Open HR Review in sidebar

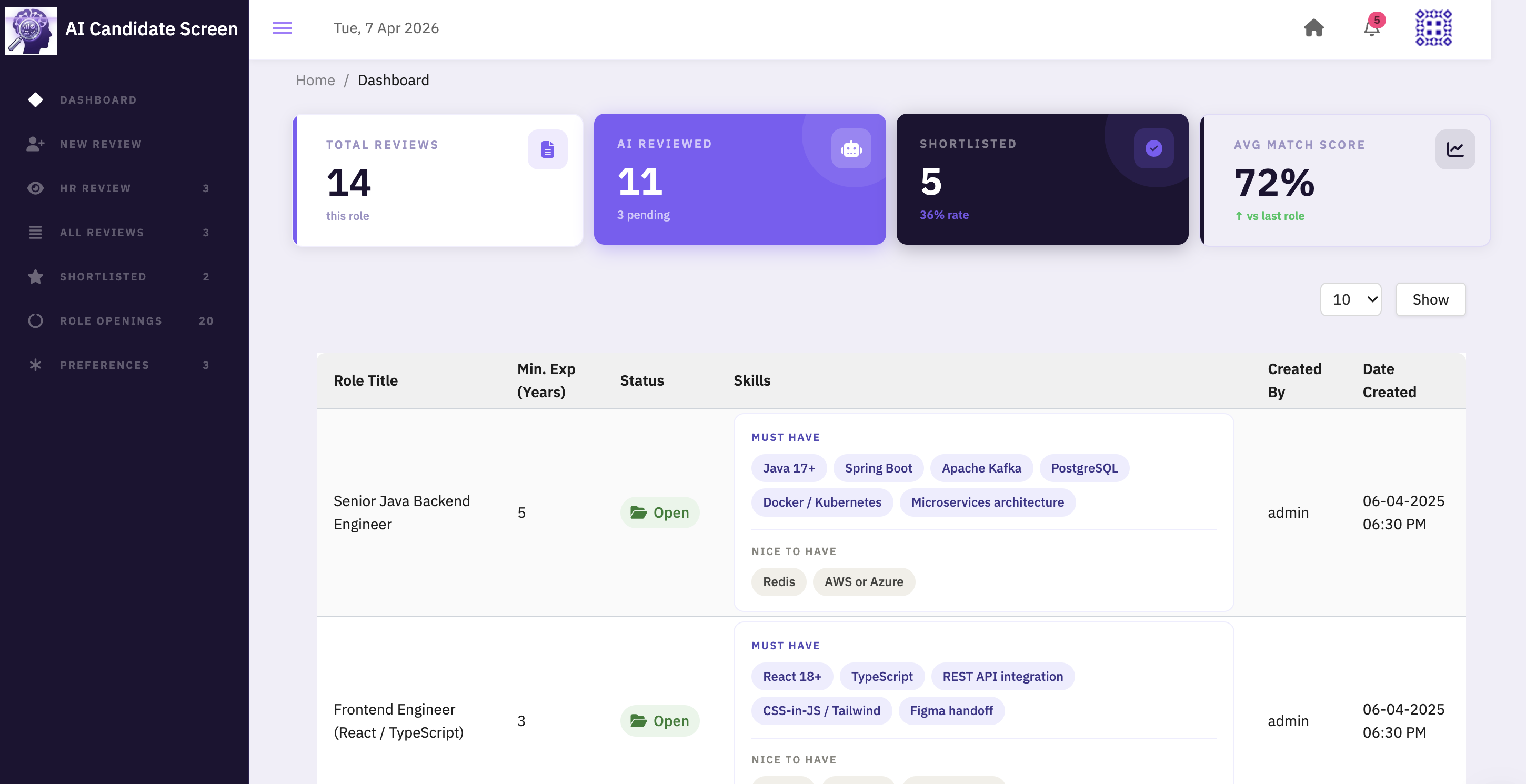pyautogui.click(x=95, y=188)
